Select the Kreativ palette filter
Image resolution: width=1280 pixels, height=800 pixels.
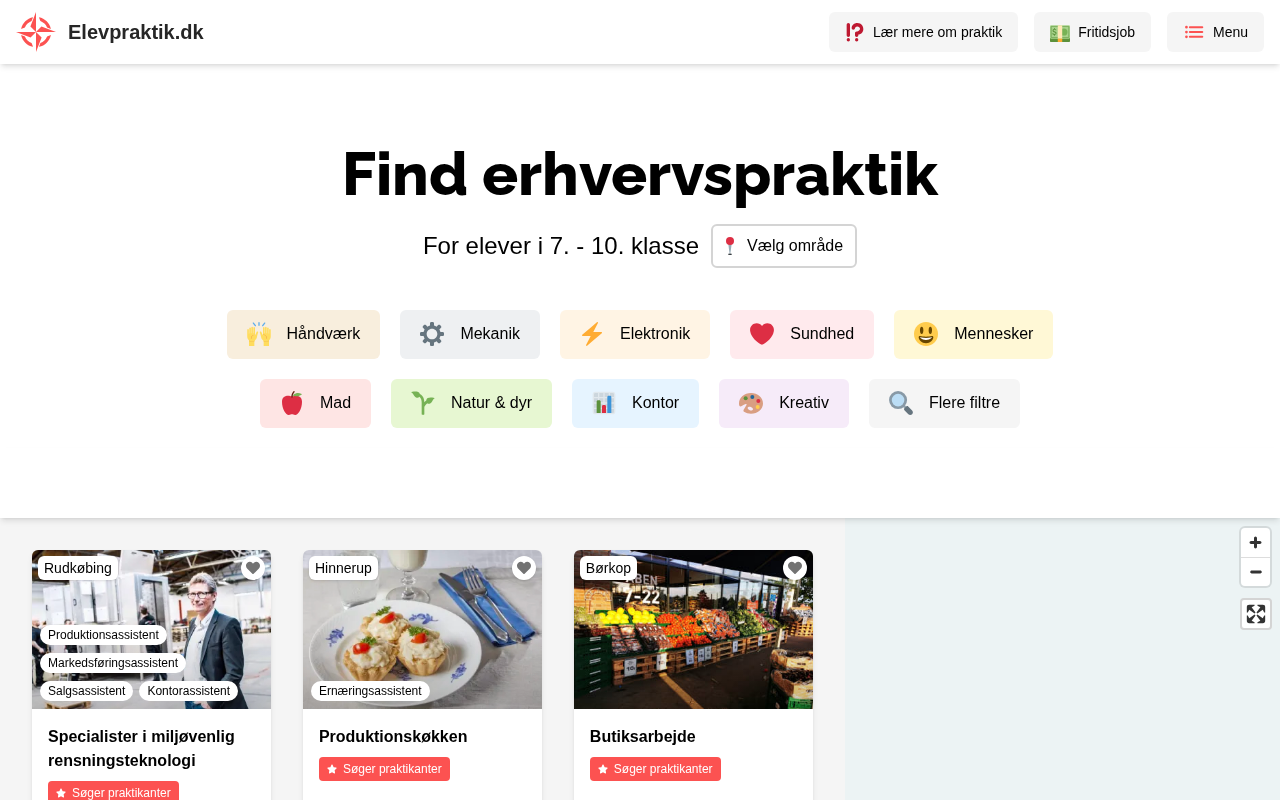point(784,403)
